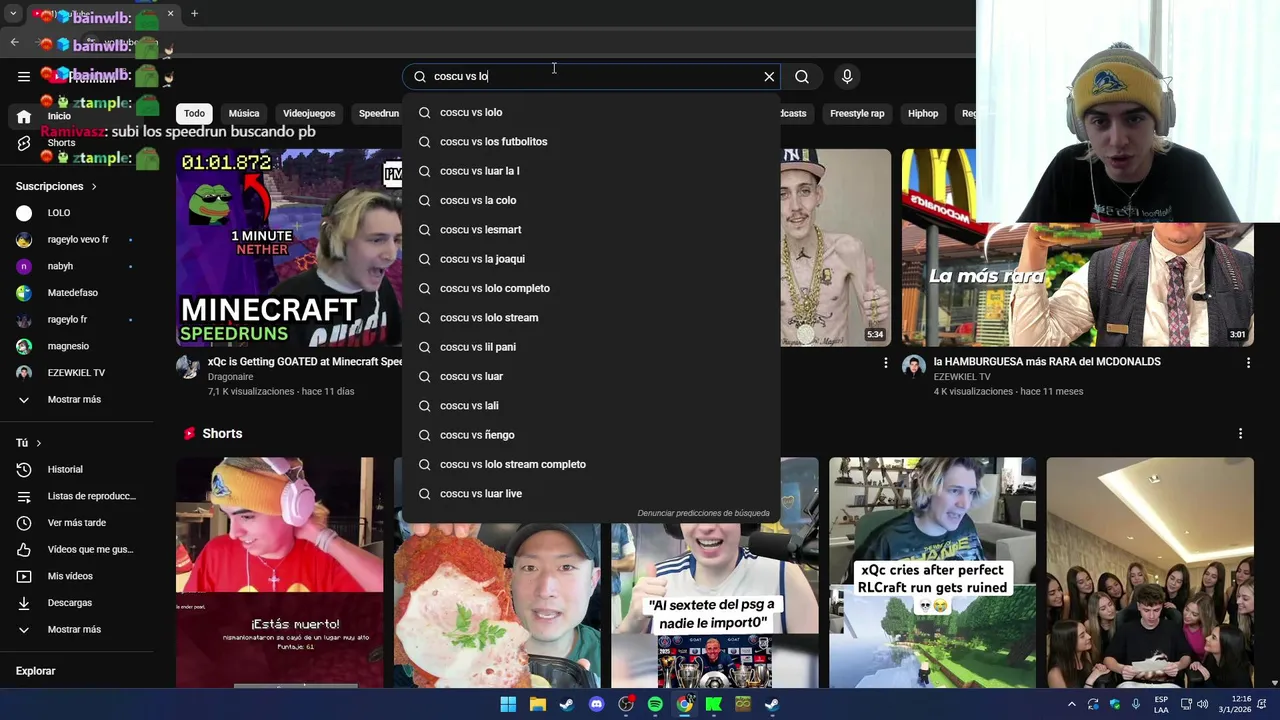Select the Hiphop filter chip

(x=923, y=113)
